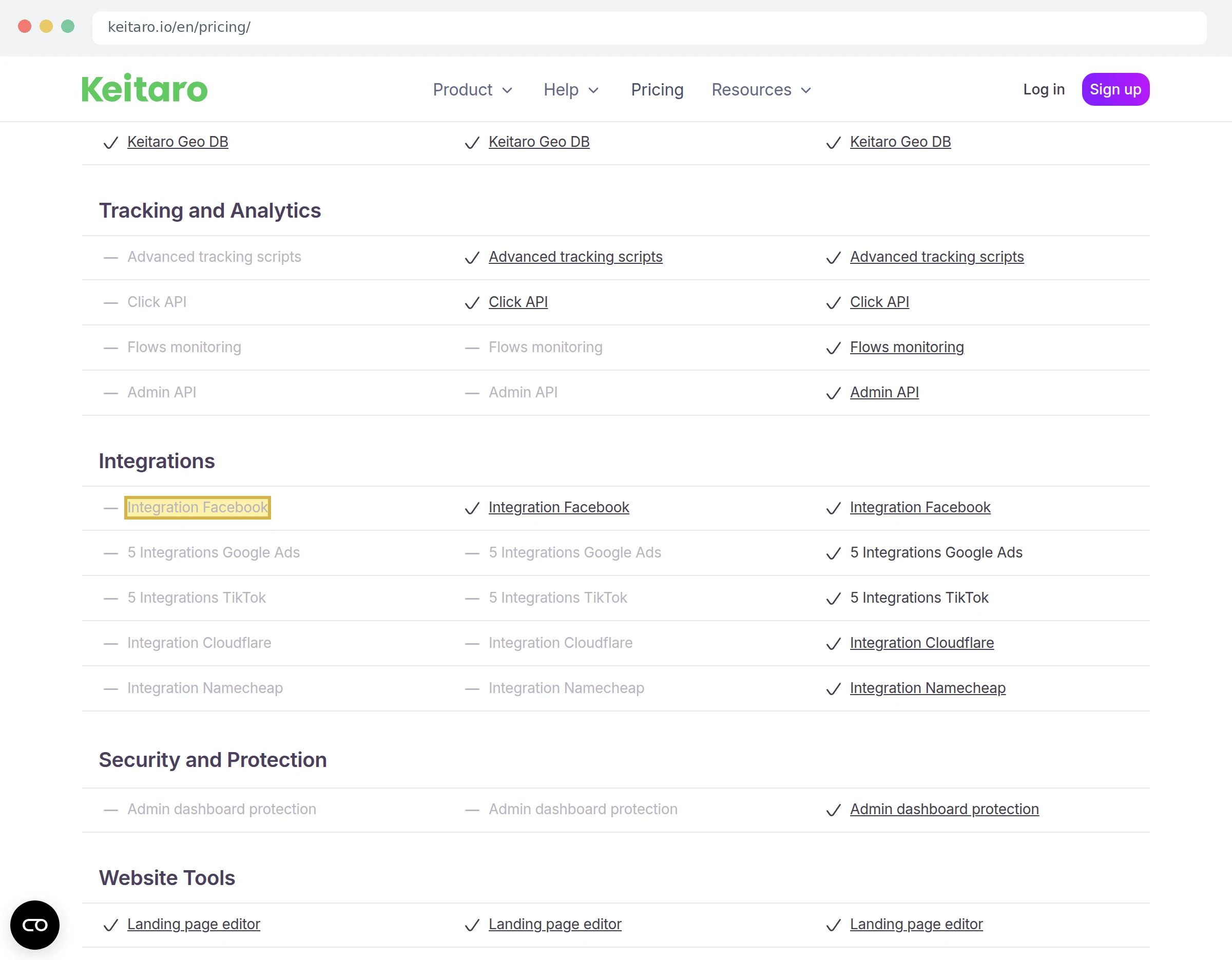Open the Pricing menu item

point(657,90)
